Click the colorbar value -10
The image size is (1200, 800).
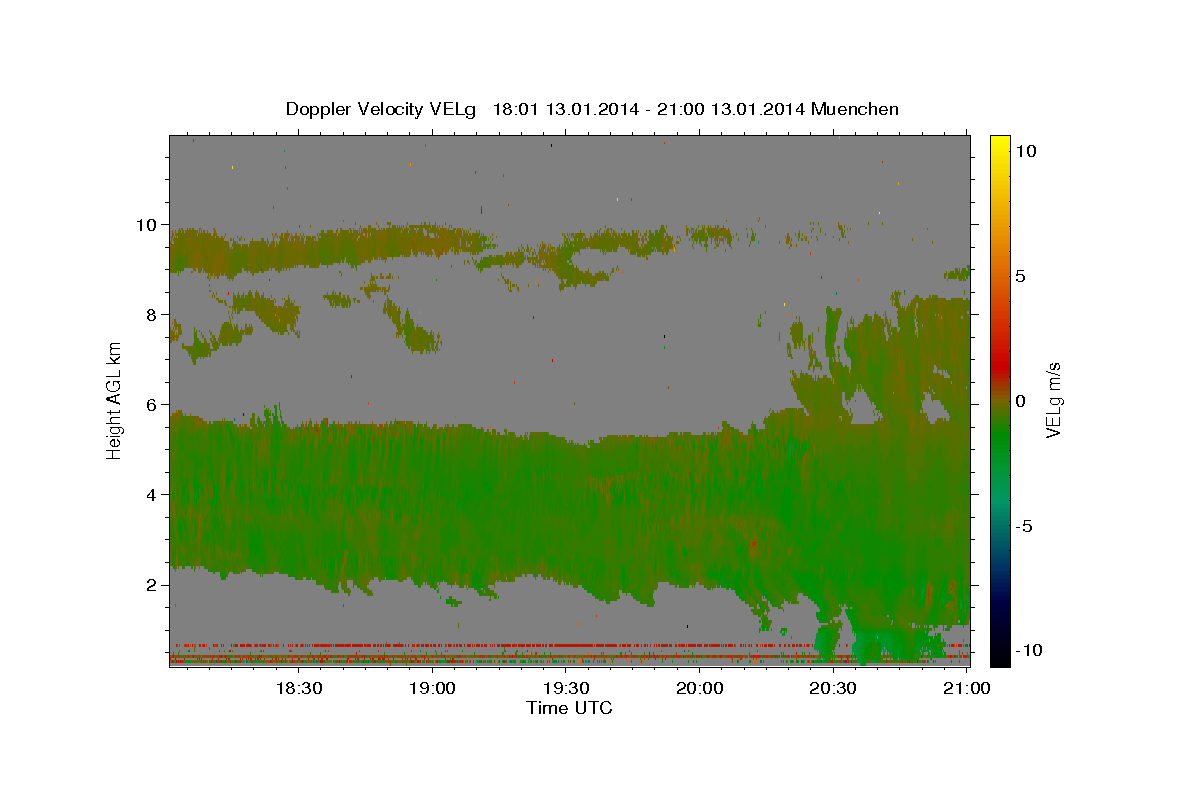point(1028,650)
